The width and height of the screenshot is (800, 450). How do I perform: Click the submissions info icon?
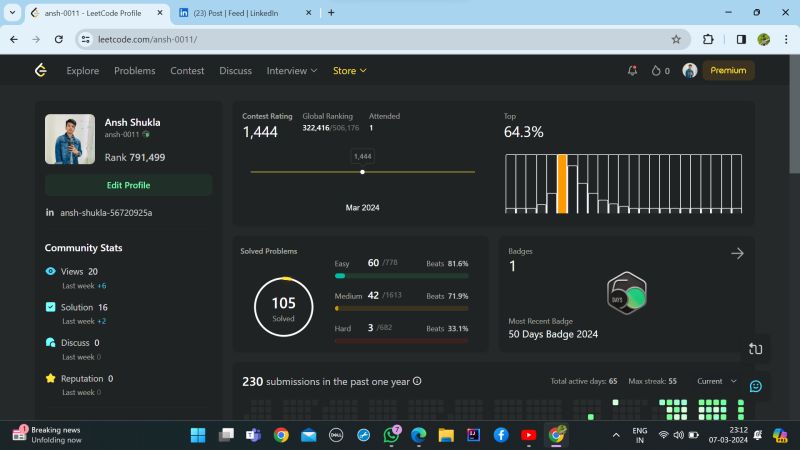417,381
